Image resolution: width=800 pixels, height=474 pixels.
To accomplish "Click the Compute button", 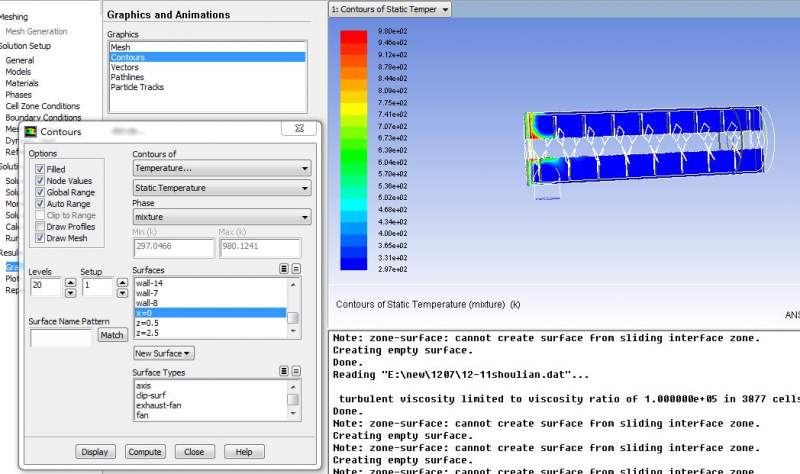I will [145, 452].
